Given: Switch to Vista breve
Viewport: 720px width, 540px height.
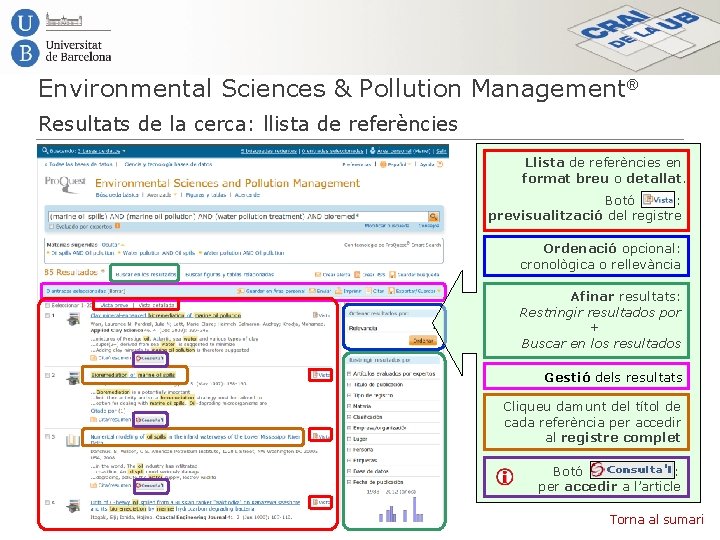Looking at the screenshot, I should [114, 305].
